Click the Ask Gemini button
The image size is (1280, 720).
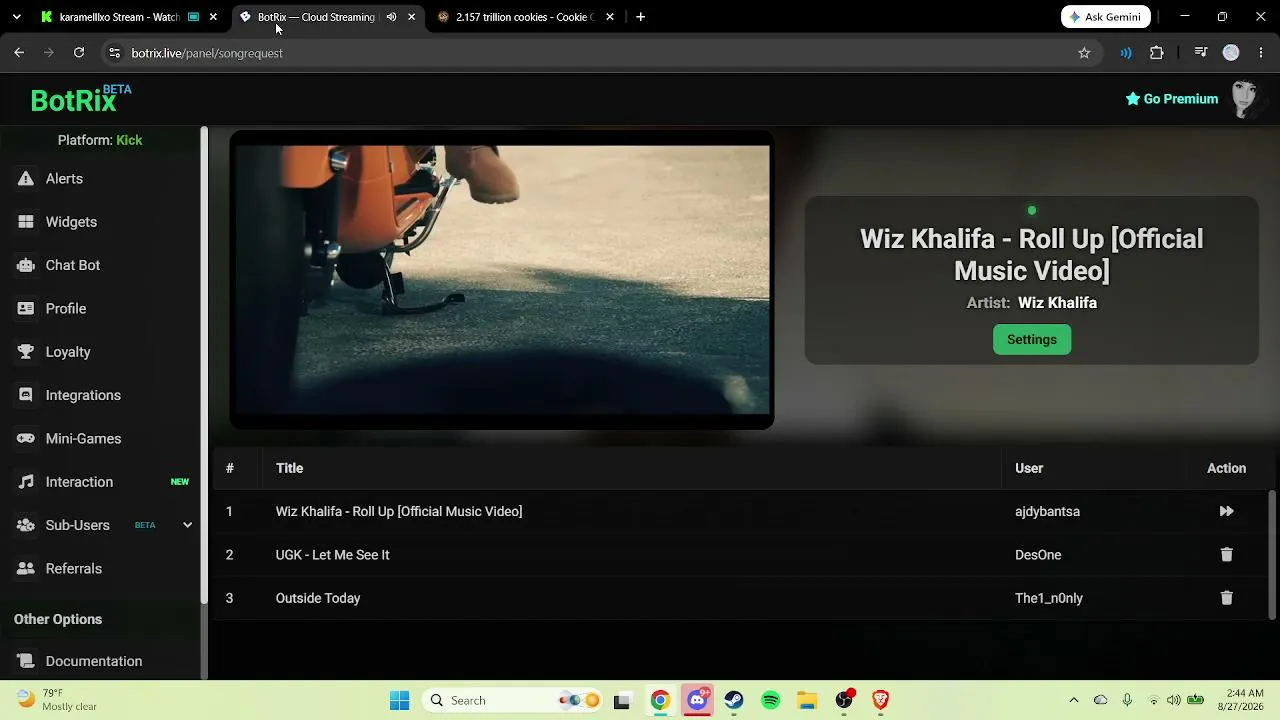[x=1106, y=17]
